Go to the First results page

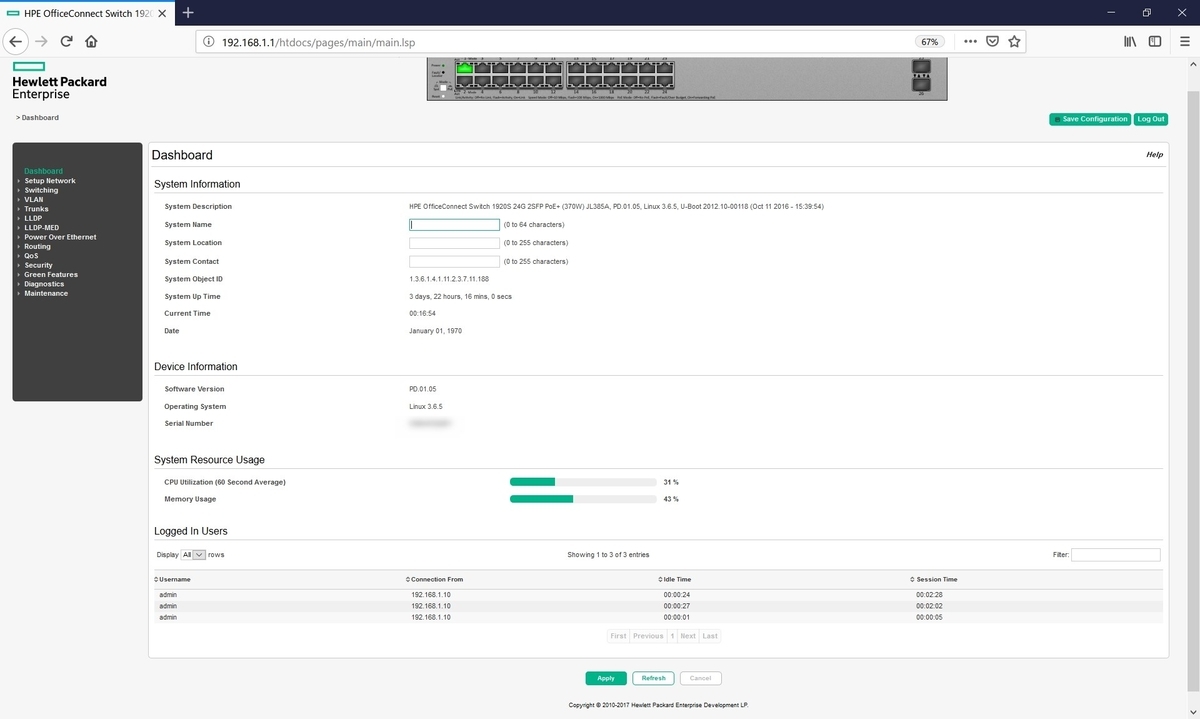click(618, 636)
